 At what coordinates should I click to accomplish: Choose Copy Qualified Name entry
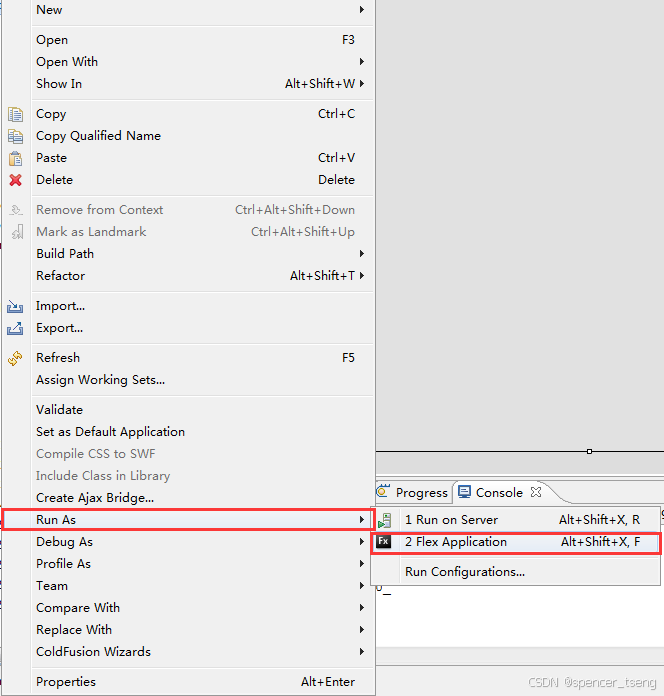coord(188,136)
